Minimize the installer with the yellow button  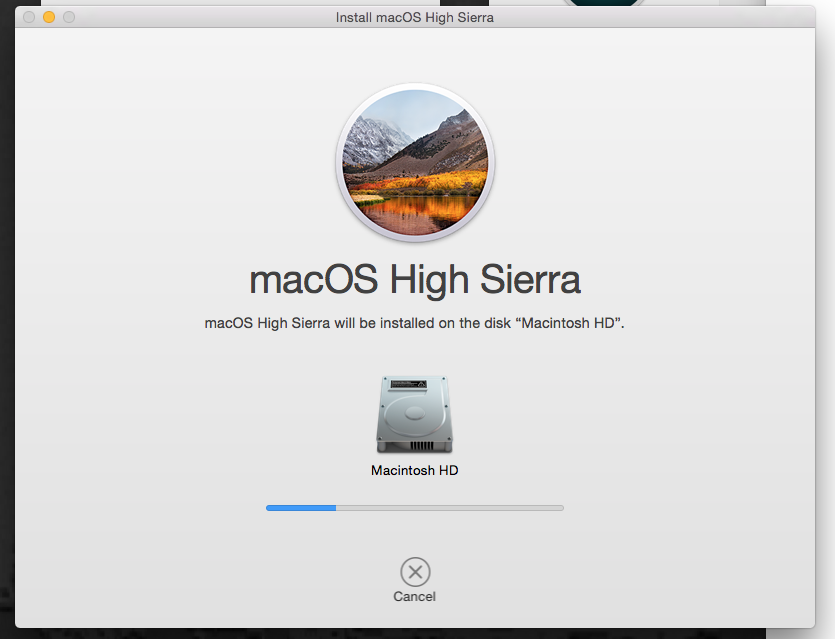pos(49,17)
